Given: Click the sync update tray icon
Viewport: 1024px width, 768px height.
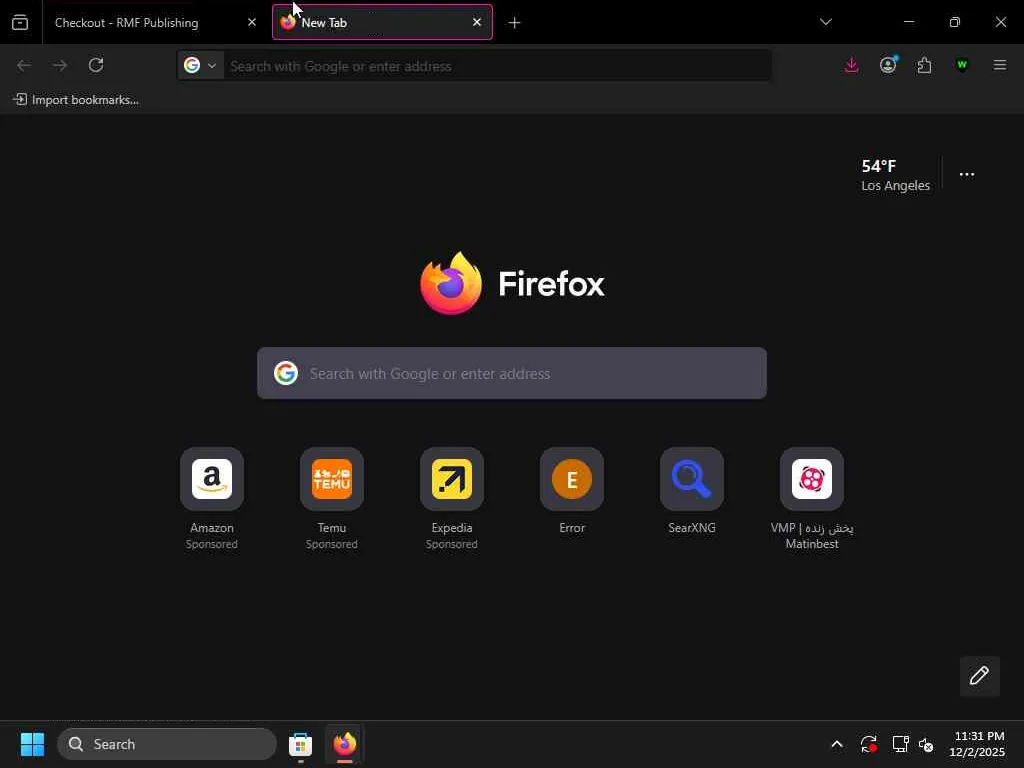Looking at the screenshot, I should (869, 744).
